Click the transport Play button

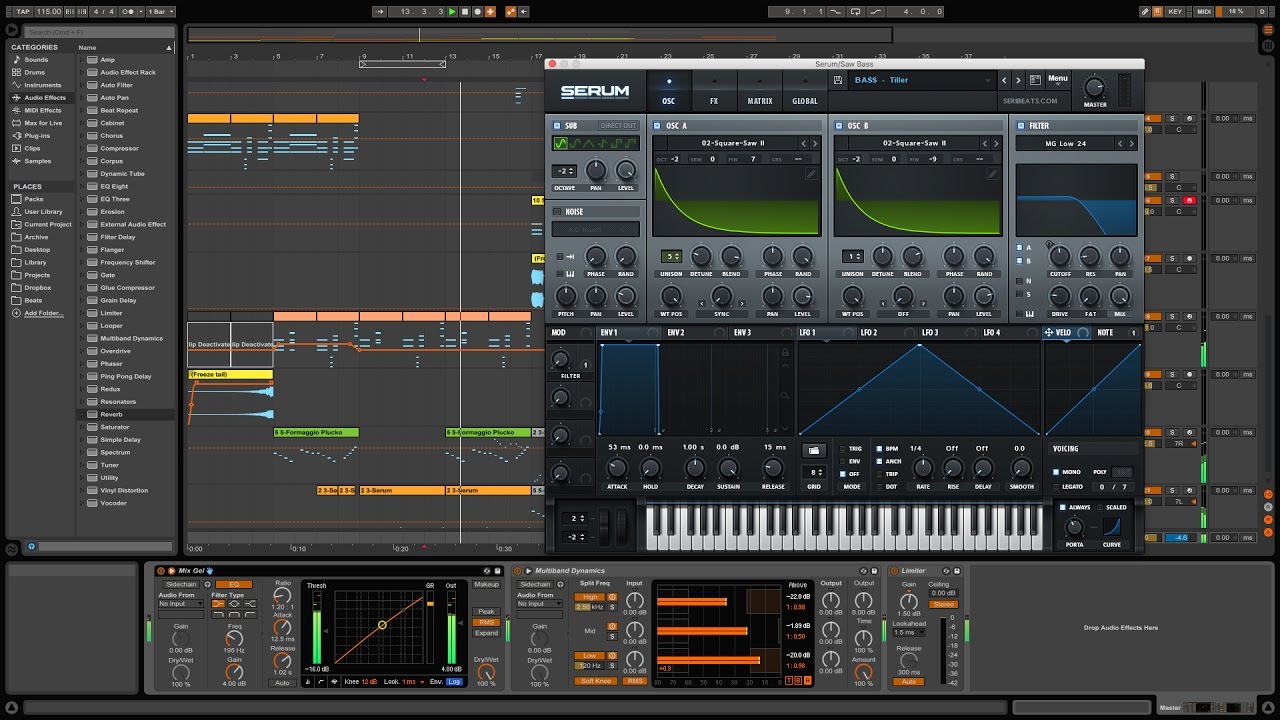[452, 11]
